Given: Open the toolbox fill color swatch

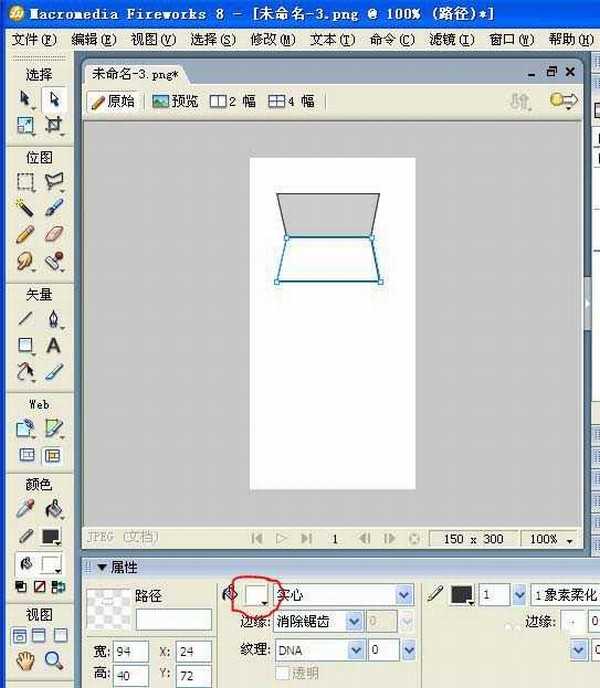Looking at the screenshot, I should click(50, 564).
